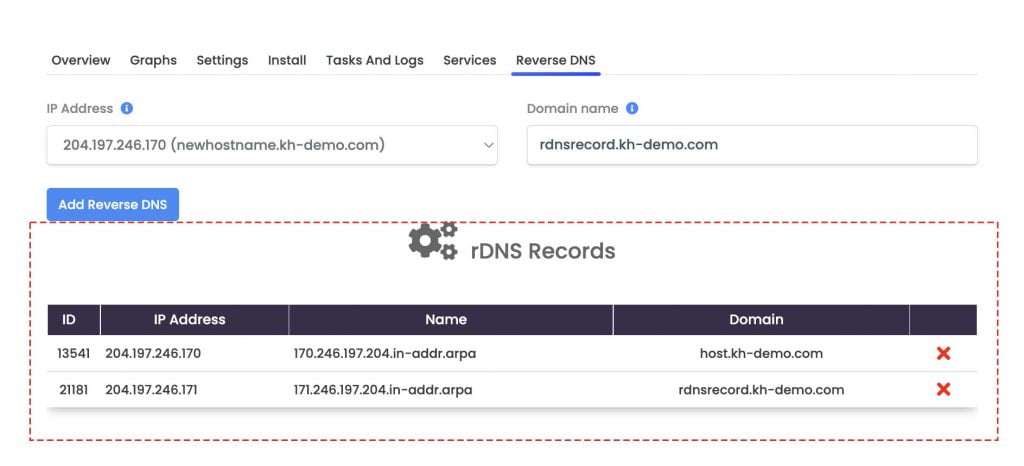
Task: Select record ID 13541
Action: tap(73, 354)
